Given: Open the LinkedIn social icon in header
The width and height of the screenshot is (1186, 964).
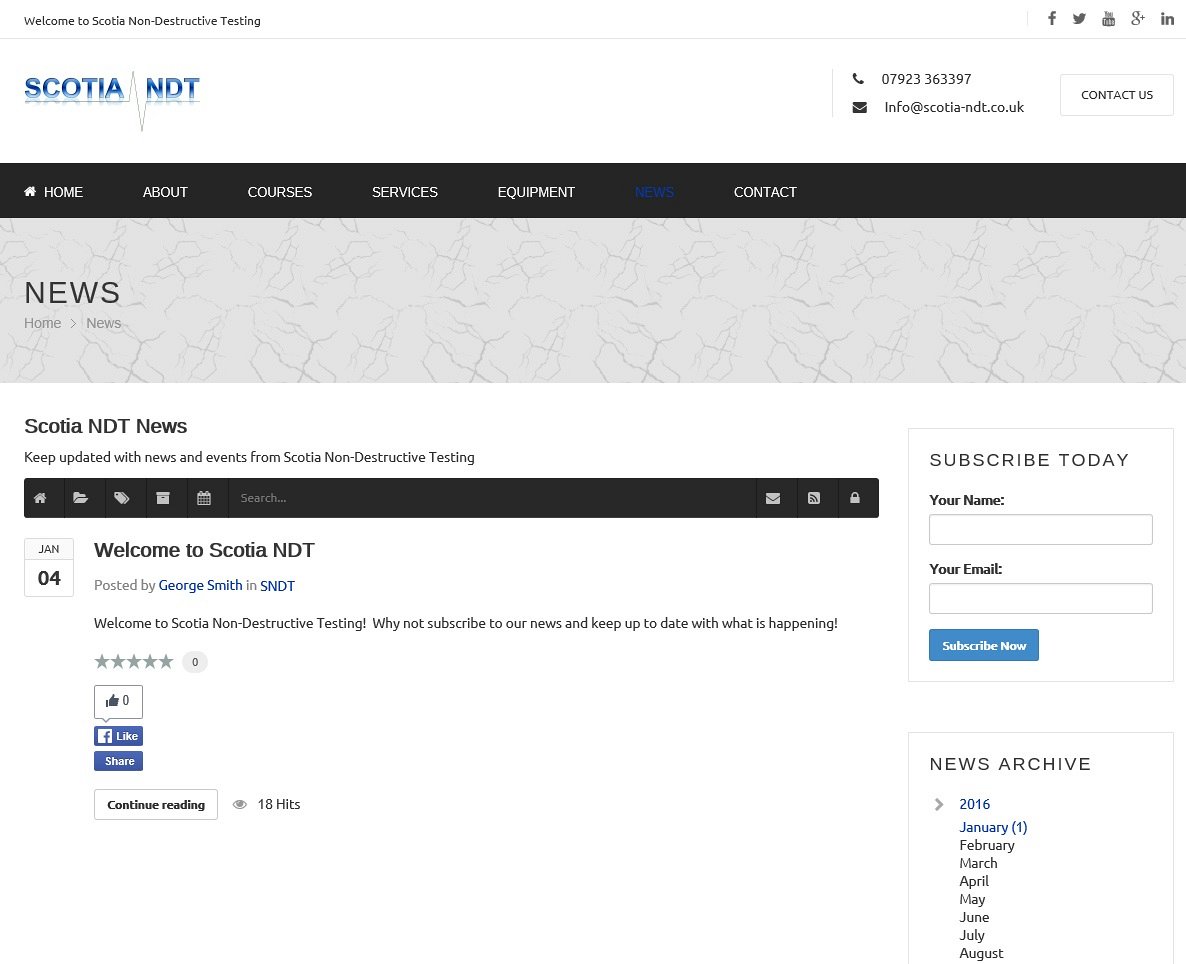Looking at the screenshot, I should click(1167, 19).
